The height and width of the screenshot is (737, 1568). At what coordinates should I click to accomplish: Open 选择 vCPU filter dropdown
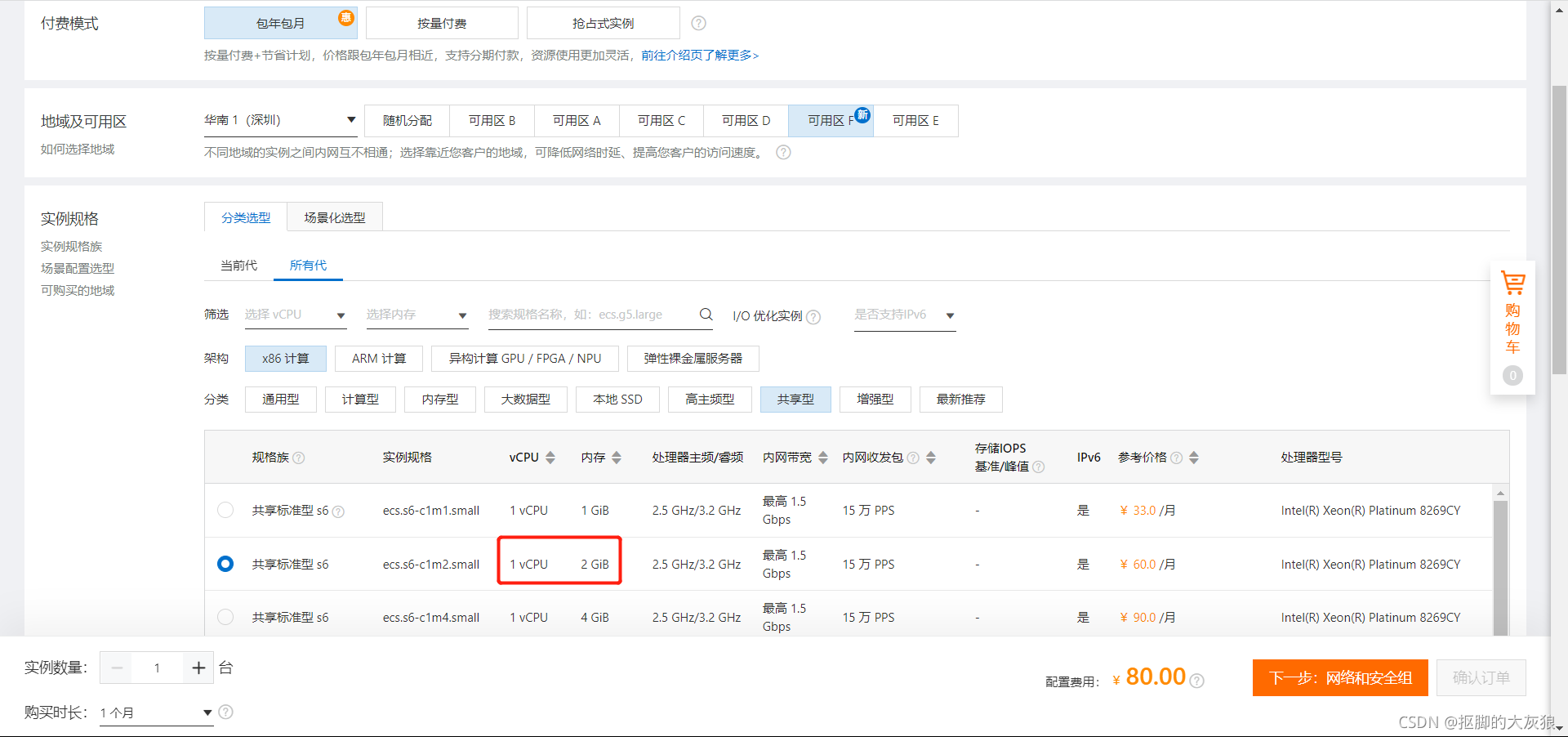point(296,315)
